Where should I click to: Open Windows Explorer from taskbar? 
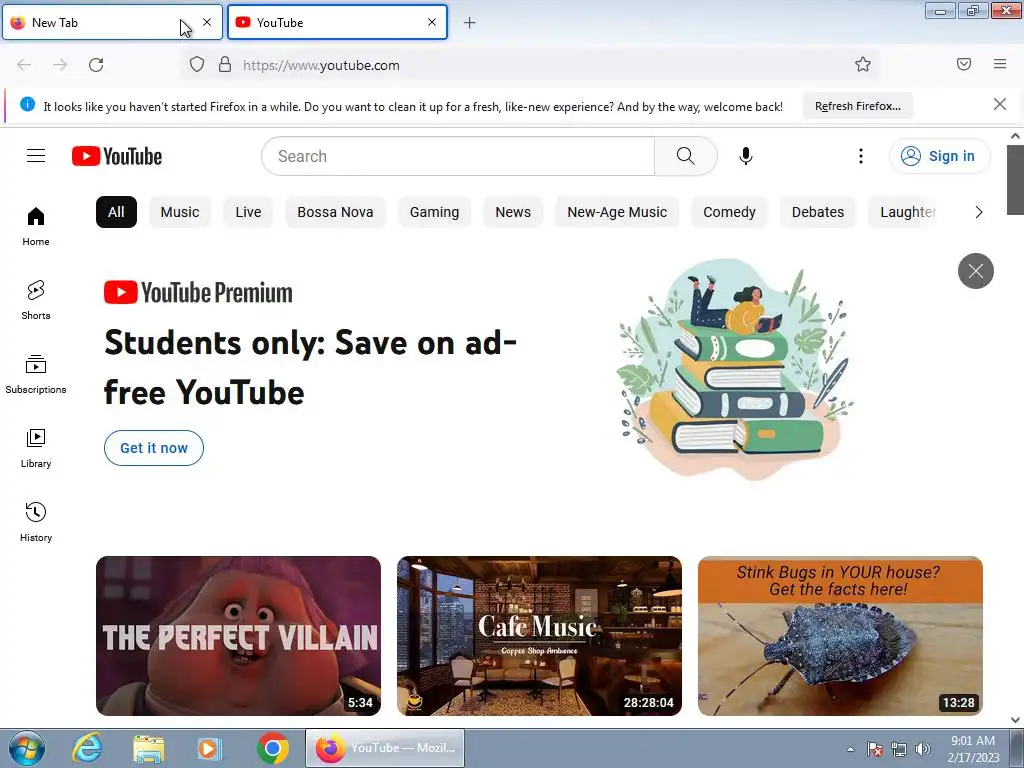coord(149,748)
